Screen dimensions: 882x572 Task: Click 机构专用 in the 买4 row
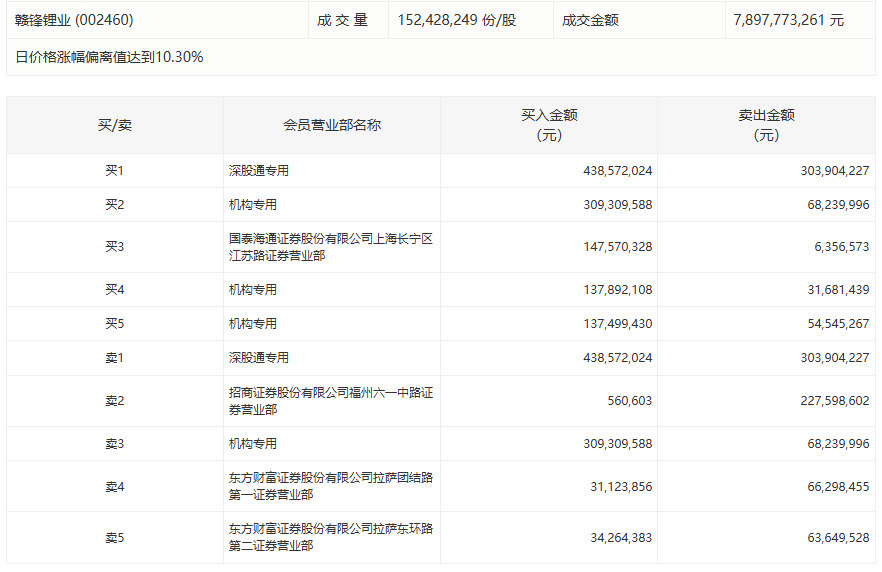click(x=253, y=290)
